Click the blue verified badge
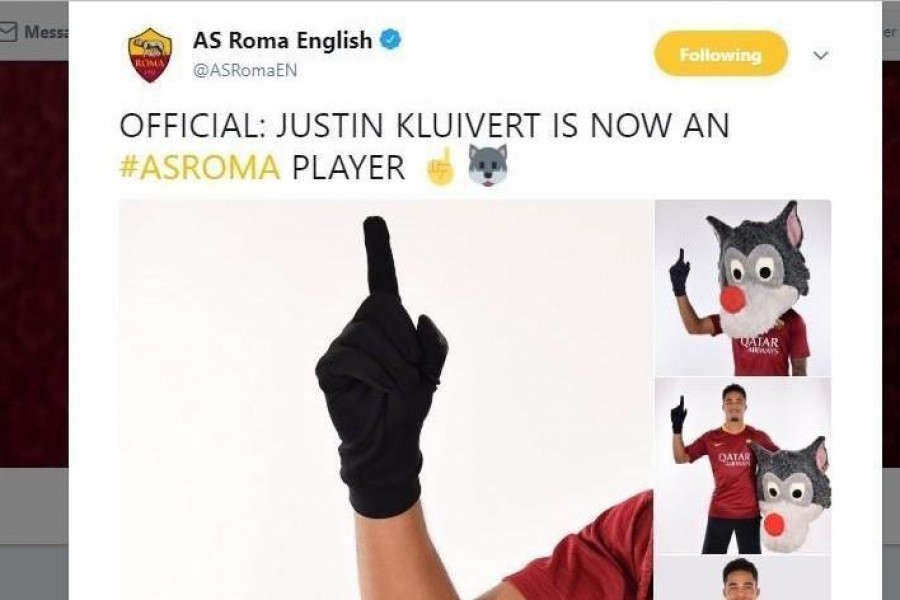This screenshot has width=900, height=600. point(390,40)
